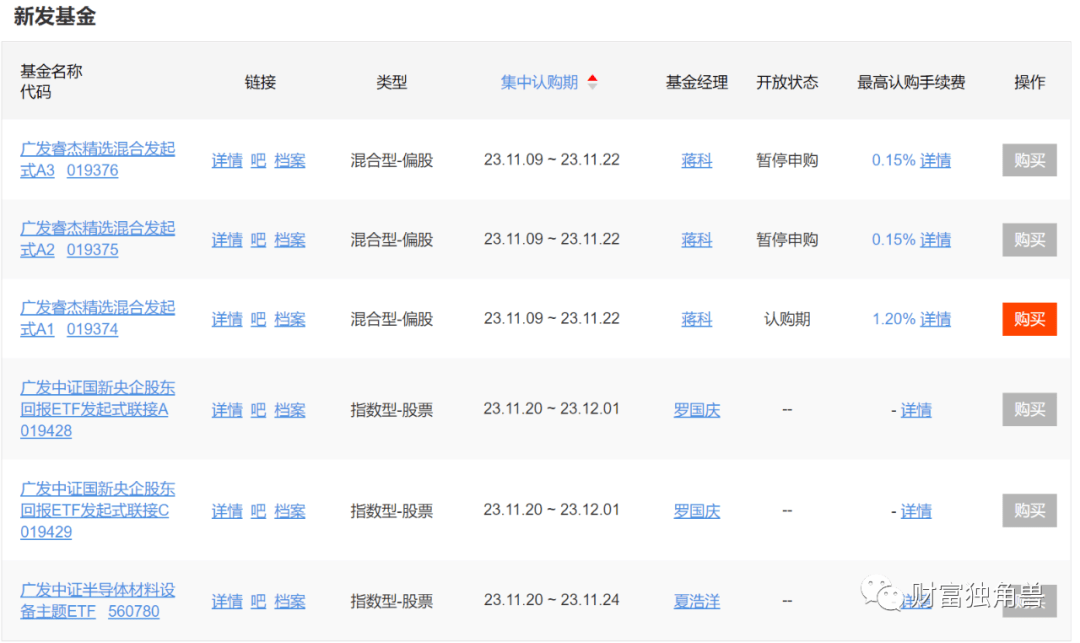Click the red sort arrow beside 集中认购期
Screen dimensions: 1080x643
point(592,78)
